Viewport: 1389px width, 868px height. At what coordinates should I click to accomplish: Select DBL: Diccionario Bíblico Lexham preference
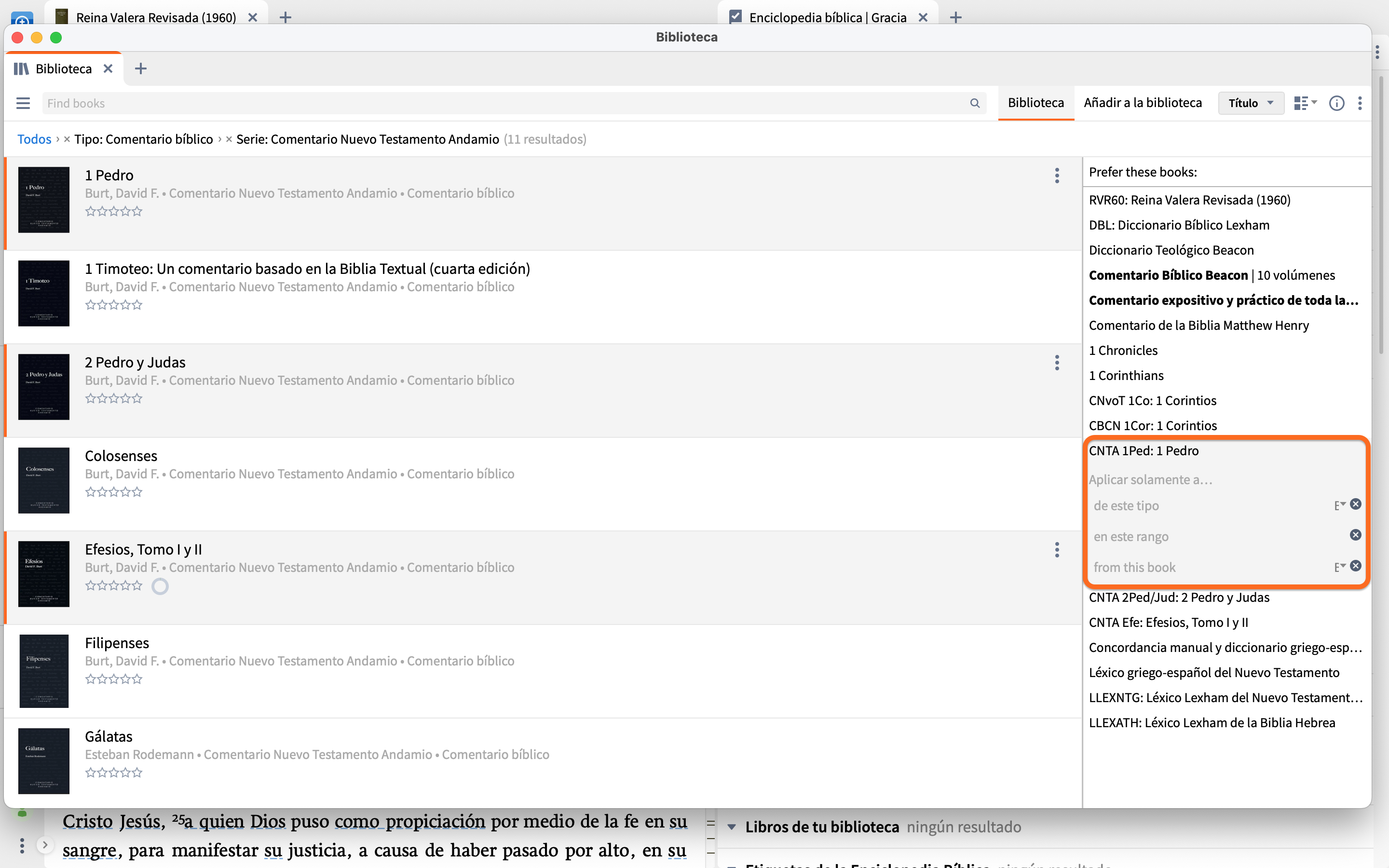(x=1179, y=226)
